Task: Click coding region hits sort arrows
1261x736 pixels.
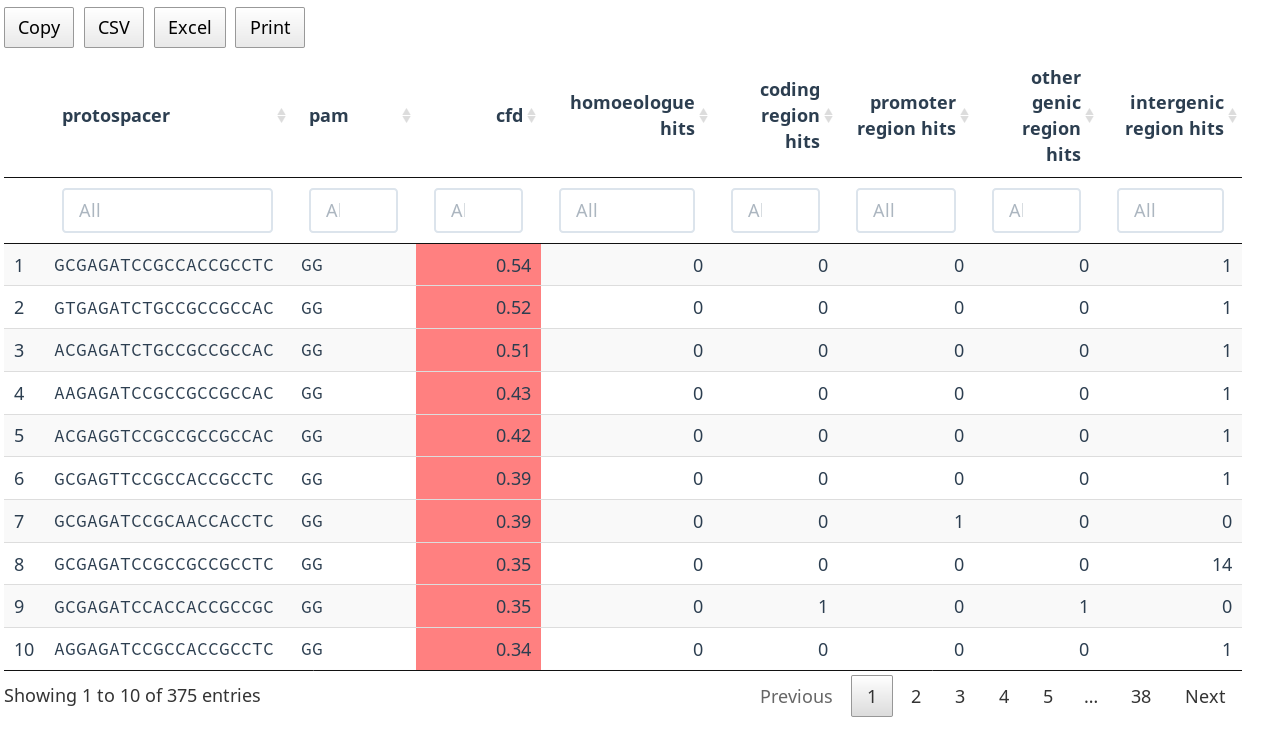Action: [828, 116]
